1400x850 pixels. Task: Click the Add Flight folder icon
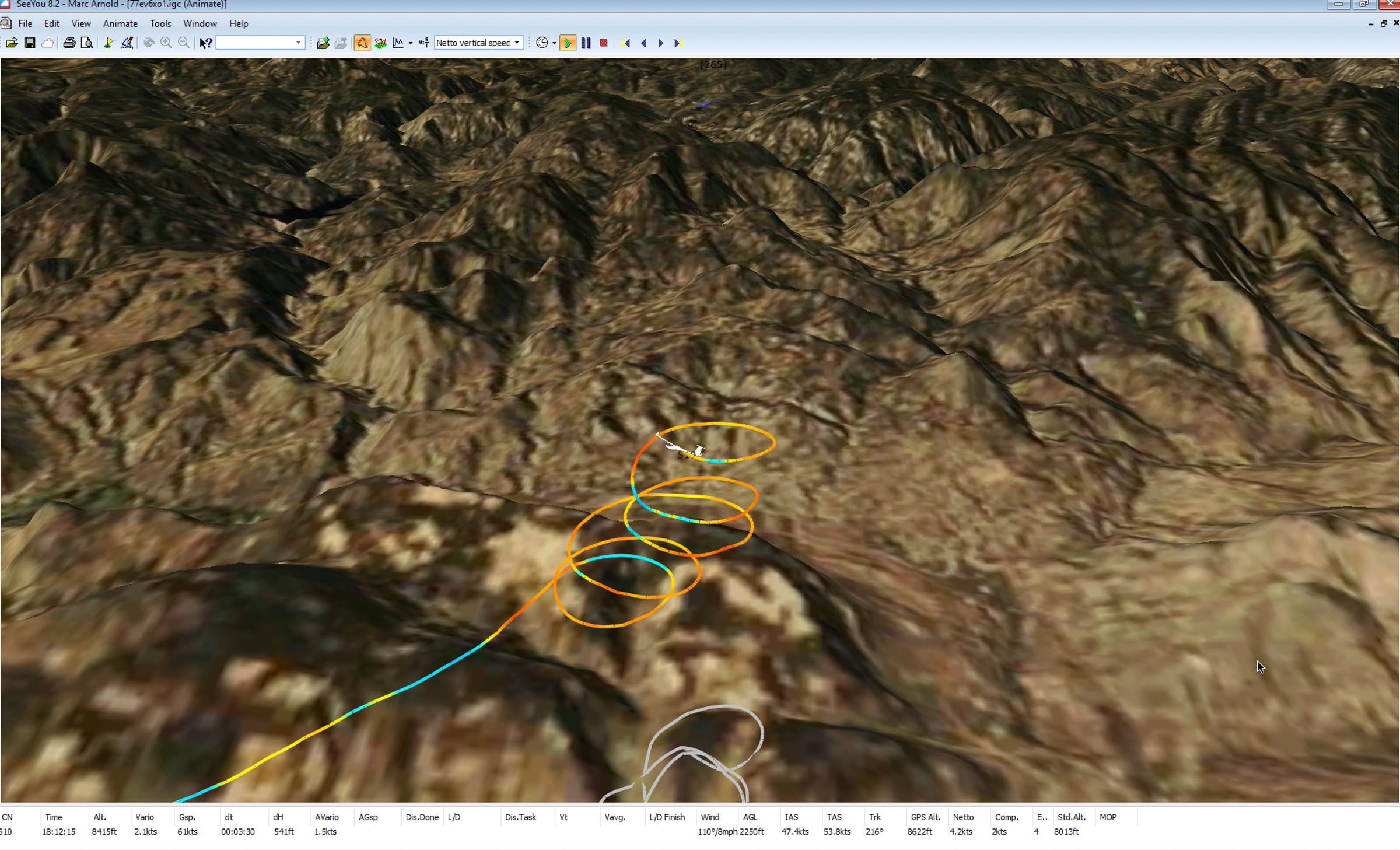click(323, 43)
